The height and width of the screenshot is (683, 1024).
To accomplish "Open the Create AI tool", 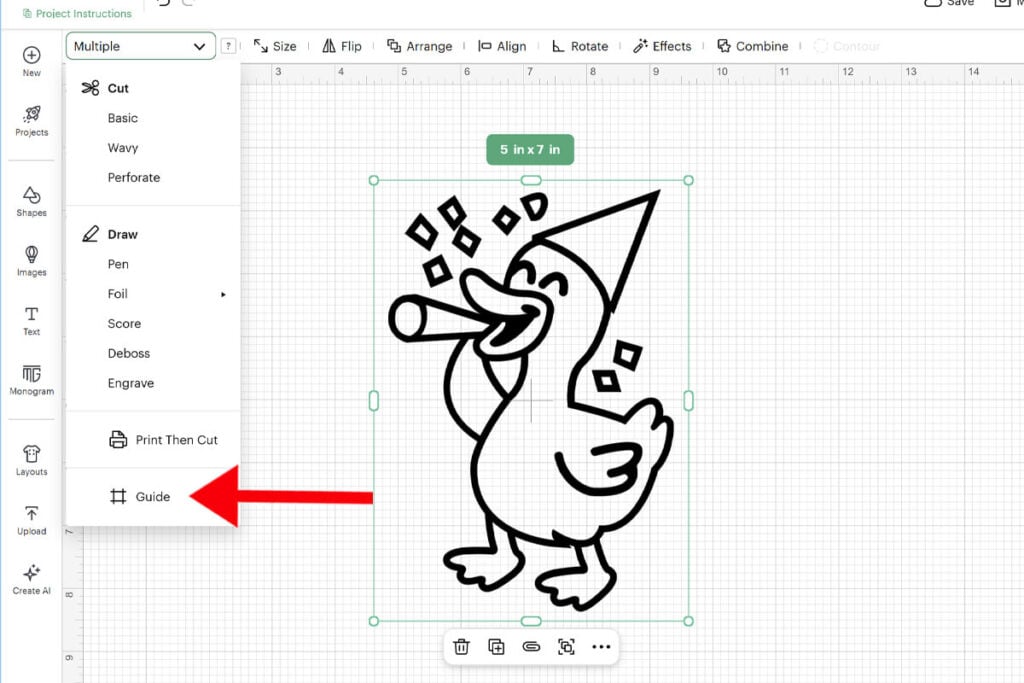I will click(31, 579).
